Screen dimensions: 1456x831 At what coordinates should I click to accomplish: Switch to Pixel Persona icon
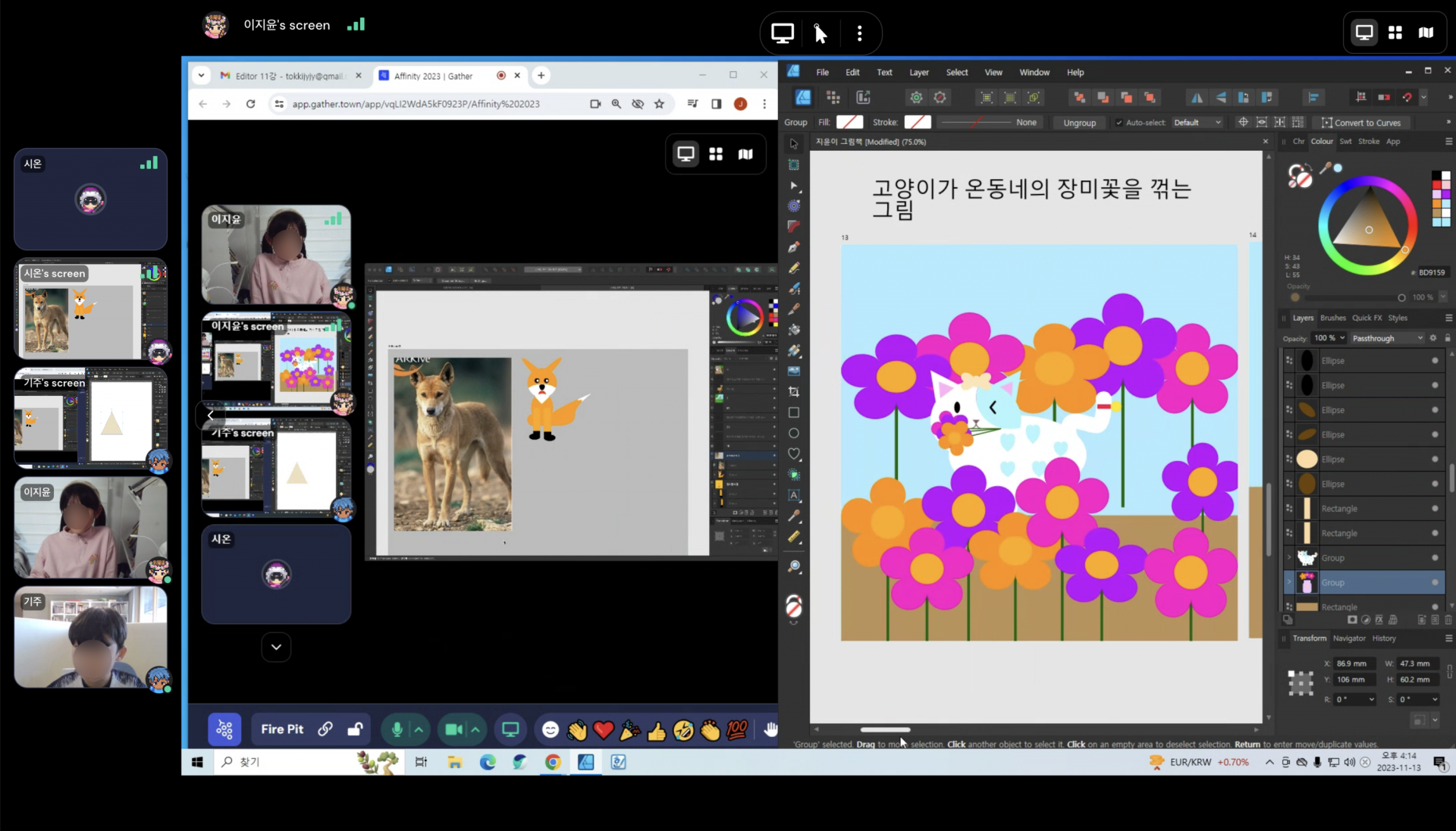click(833, 97)
